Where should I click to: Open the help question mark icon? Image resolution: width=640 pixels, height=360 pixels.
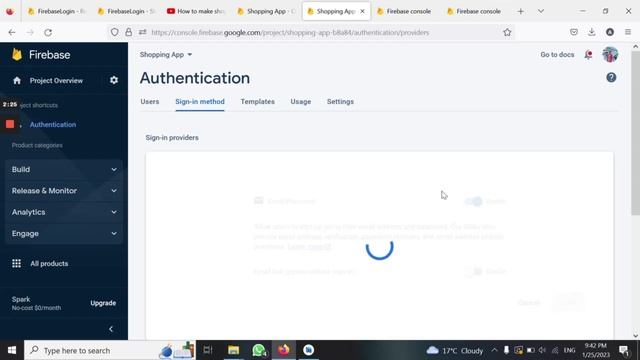tap(611, 78)
